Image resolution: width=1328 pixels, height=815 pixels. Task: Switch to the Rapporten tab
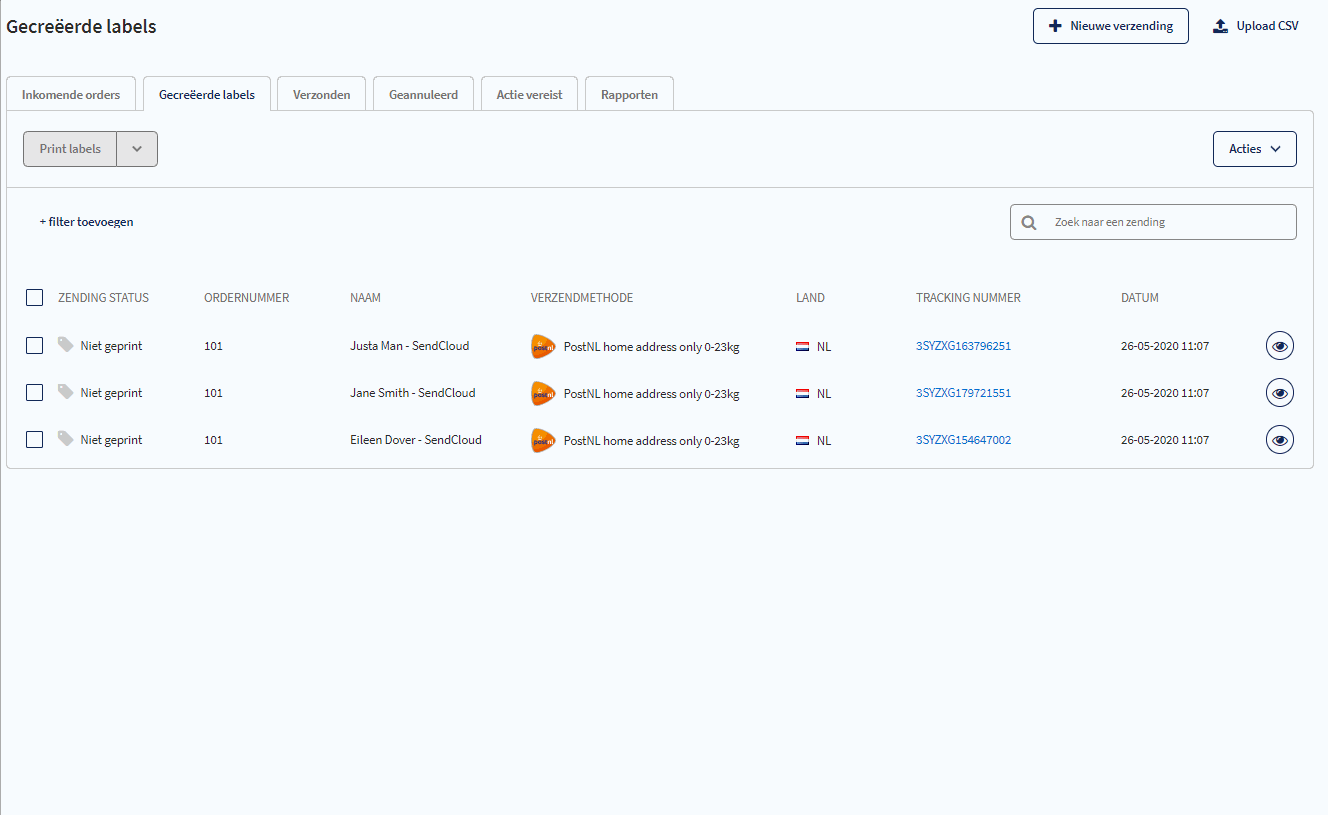click(630, 95)
